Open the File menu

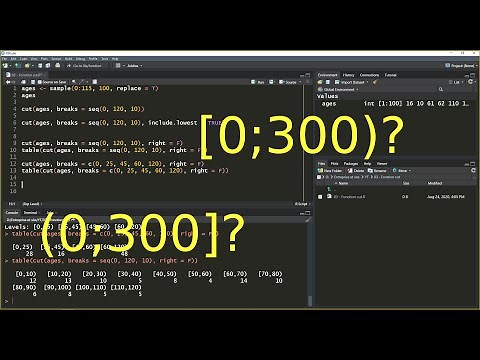point(5,59)
